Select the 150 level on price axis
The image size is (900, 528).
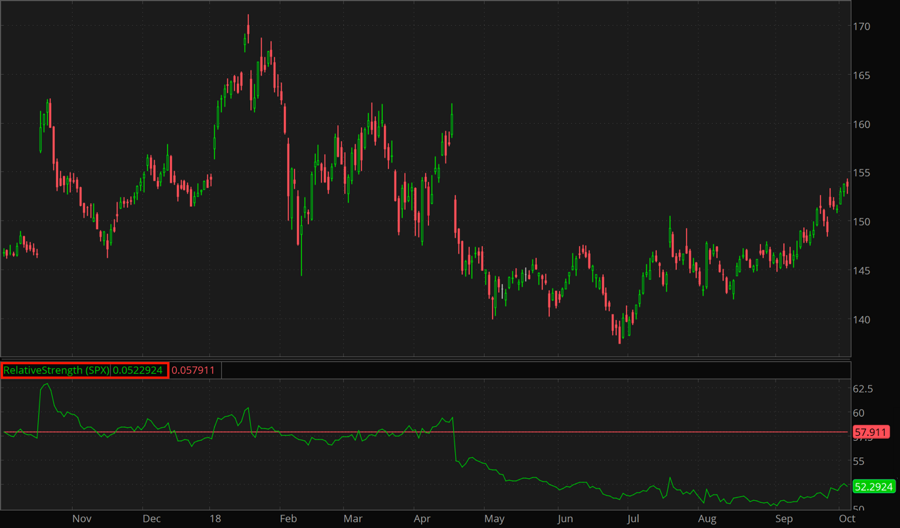[x=863, y=222]
